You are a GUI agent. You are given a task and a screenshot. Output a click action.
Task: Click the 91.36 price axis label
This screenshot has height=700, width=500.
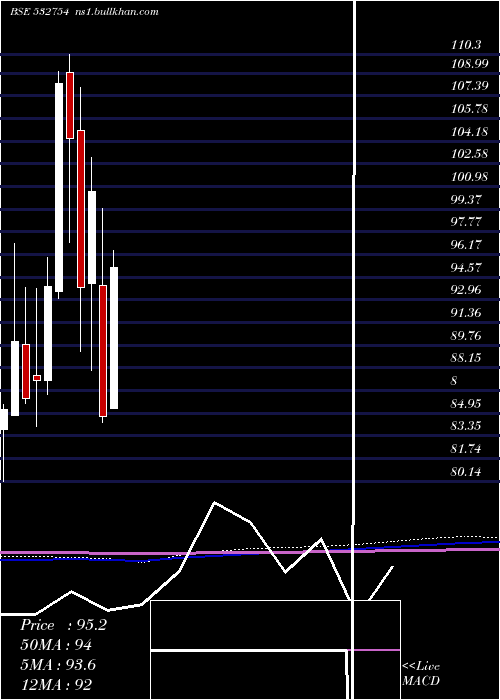tap(466, 312)
